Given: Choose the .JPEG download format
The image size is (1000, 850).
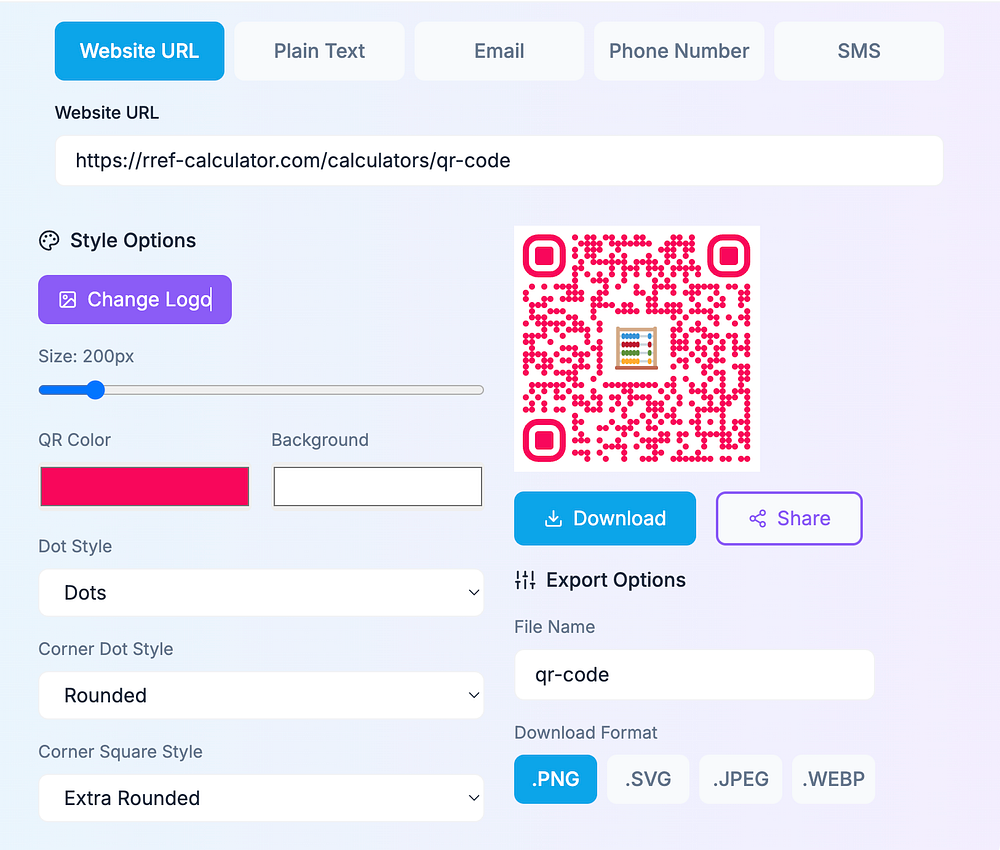Looking at the screenshot, I should click(x=740, y=779).
